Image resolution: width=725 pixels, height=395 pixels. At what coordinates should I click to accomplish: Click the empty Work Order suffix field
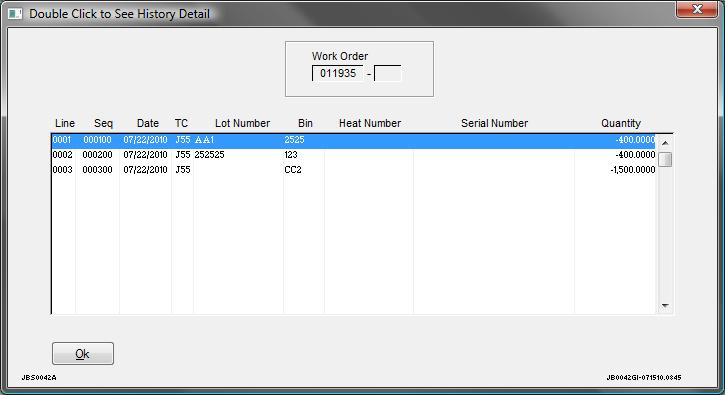pos(387,74)
